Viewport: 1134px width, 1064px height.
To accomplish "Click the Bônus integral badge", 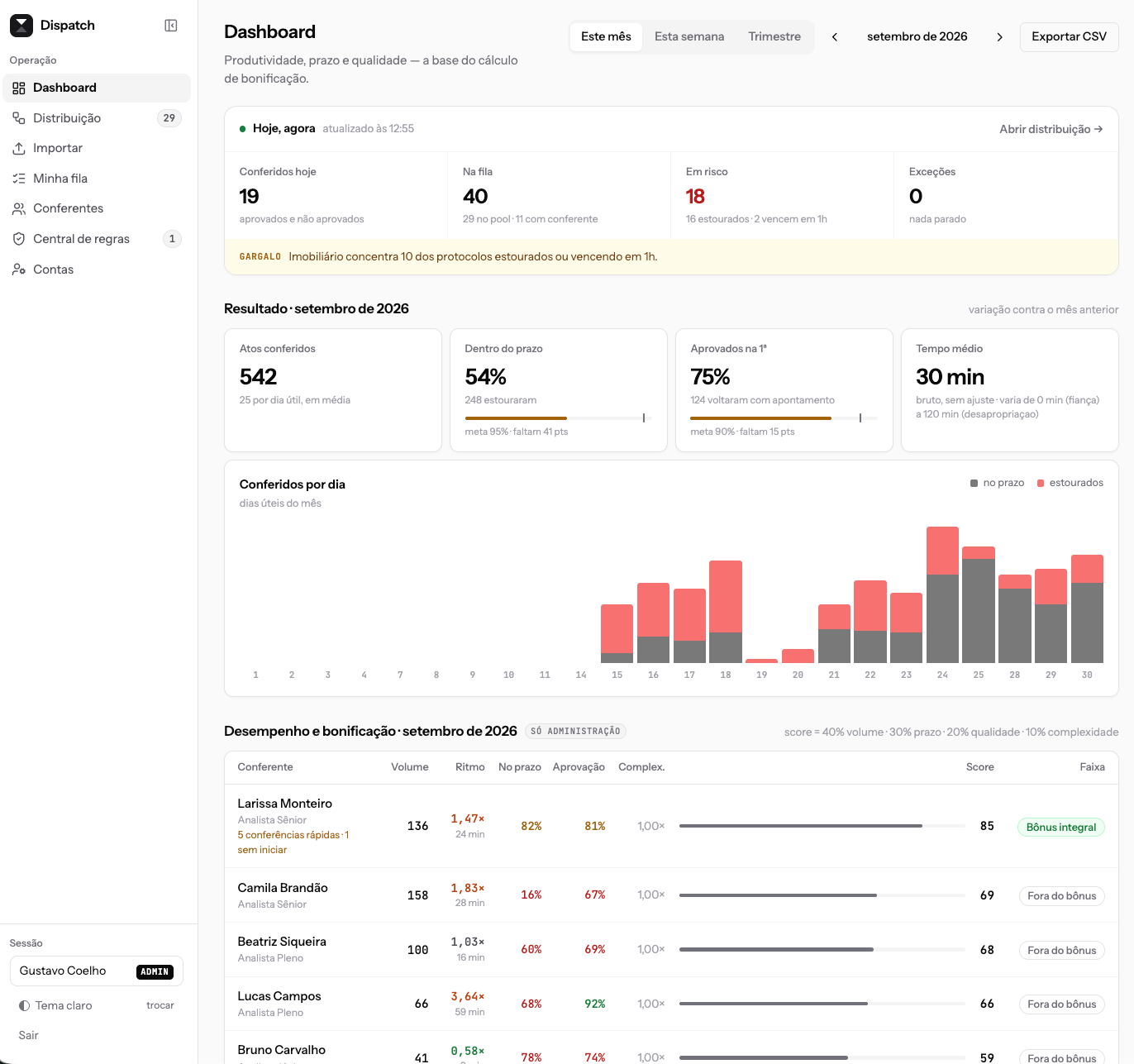I will [1061, 827].
